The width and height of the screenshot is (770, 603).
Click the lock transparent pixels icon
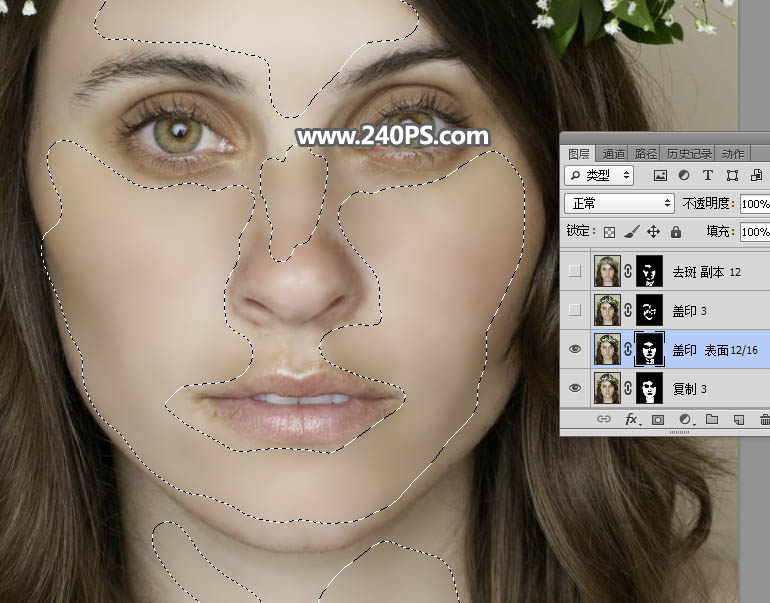(x=608, y=232)
